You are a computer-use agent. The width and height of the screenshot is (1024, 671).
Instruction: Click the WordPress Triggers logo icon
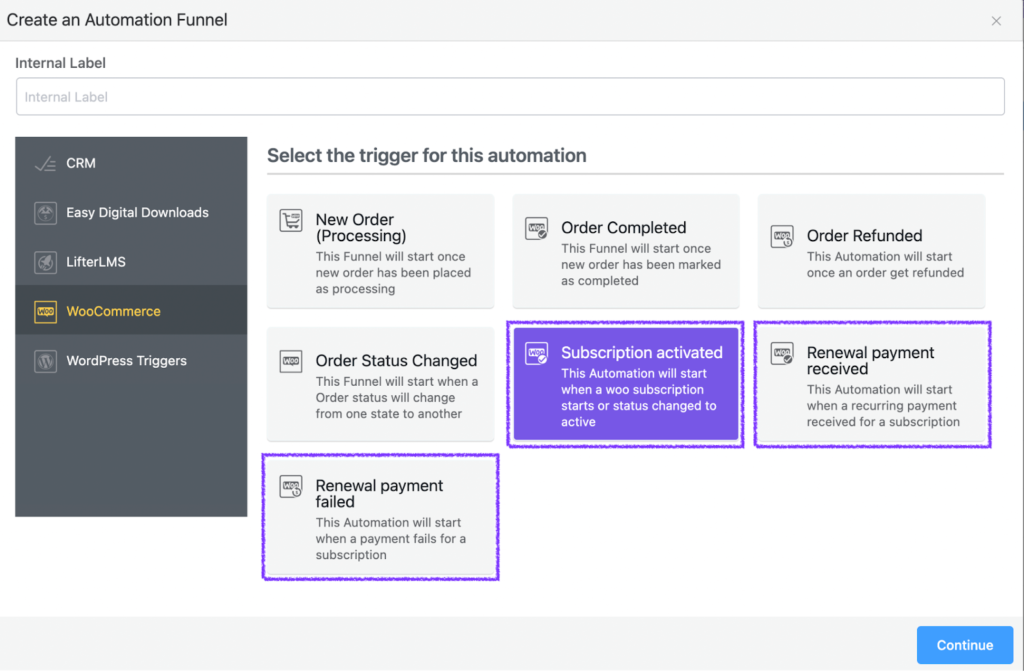tap(43, 360)
